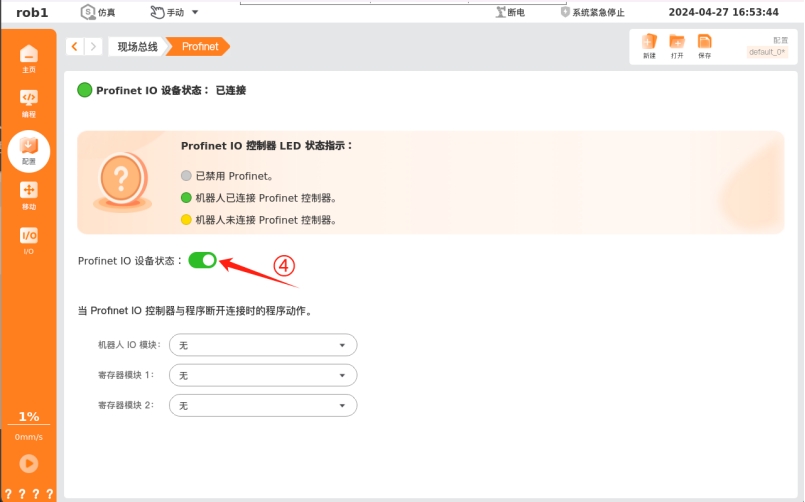Click the question mark help illustration

(122, 182)
